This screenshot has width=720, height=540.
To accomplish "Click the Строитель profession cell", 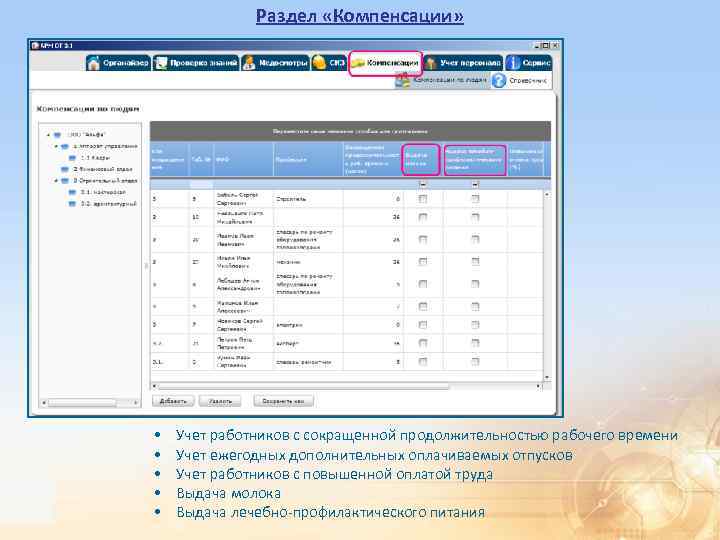I will tap(308, 199).
